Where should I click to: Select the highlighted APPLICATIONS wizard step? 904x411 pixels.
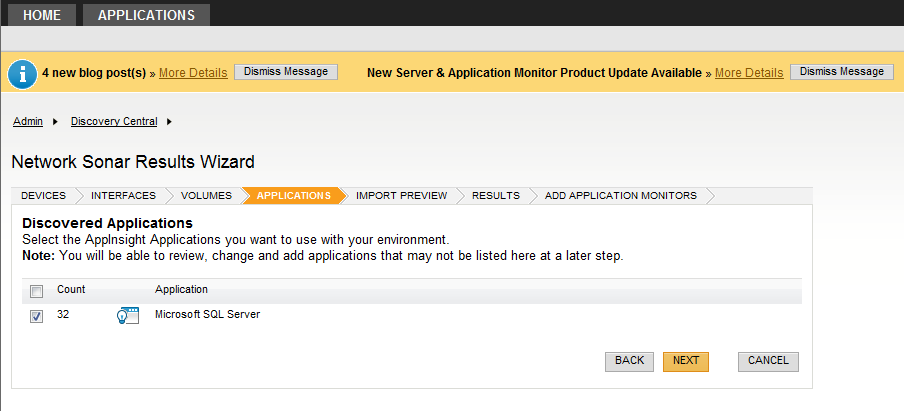pos(293,195)
